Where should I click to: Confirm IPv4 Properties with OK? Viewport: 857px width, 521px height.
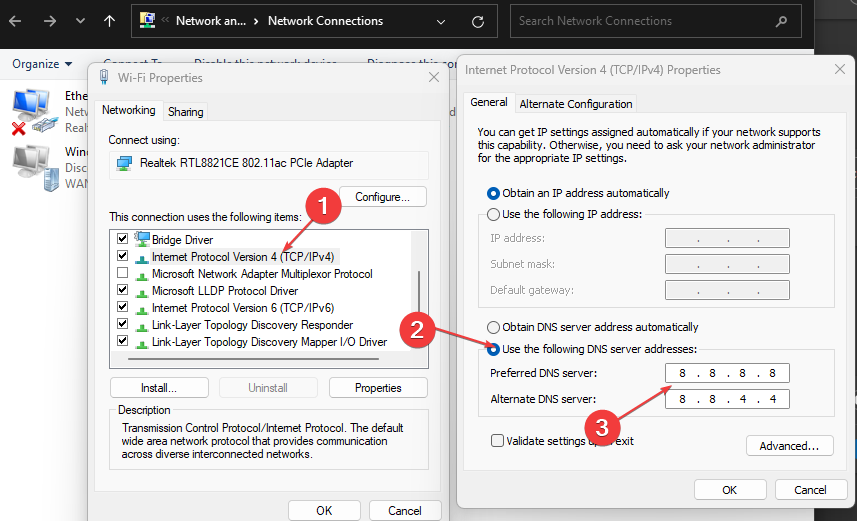pyautogui.click(x=730, y=490)
